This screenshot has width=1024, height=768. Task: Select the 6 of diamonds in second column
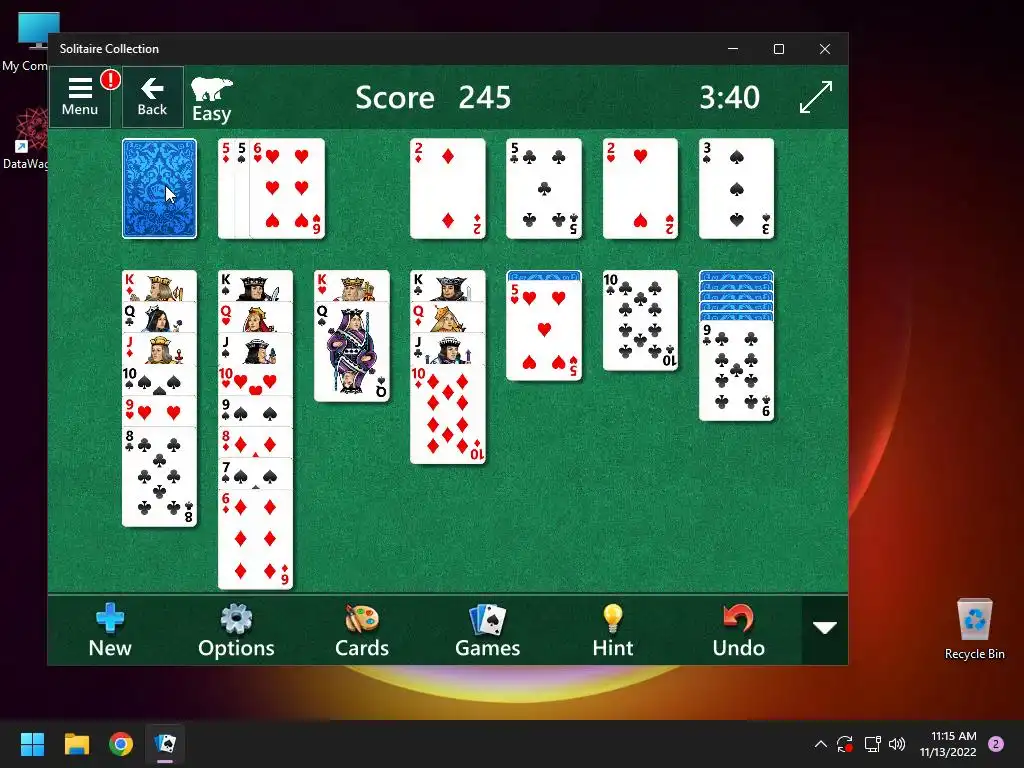point(255,539)
